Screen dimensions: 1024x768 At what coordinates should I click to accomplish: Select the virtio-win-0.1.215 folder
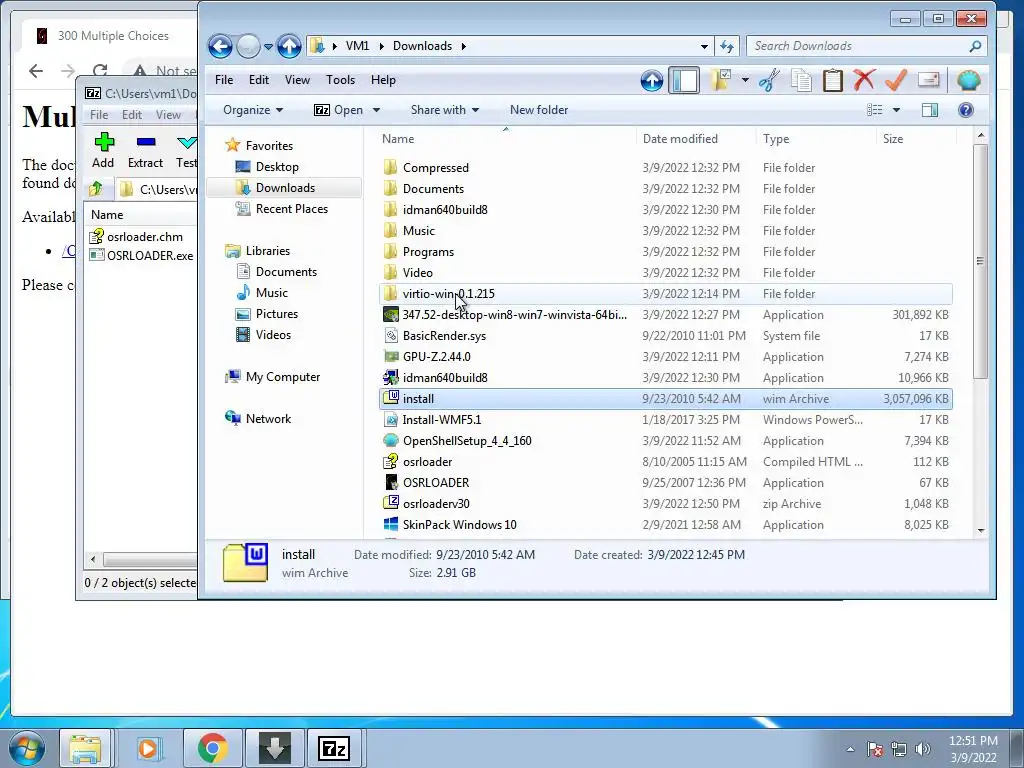665,294
